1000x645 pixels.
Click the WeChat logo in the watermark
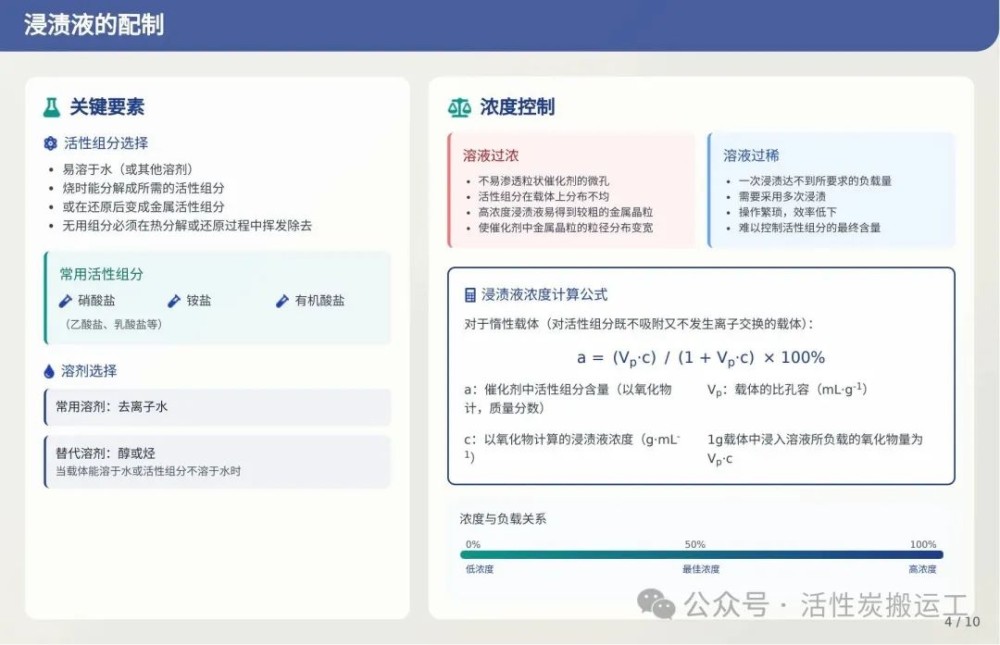(x=657, y=604)
